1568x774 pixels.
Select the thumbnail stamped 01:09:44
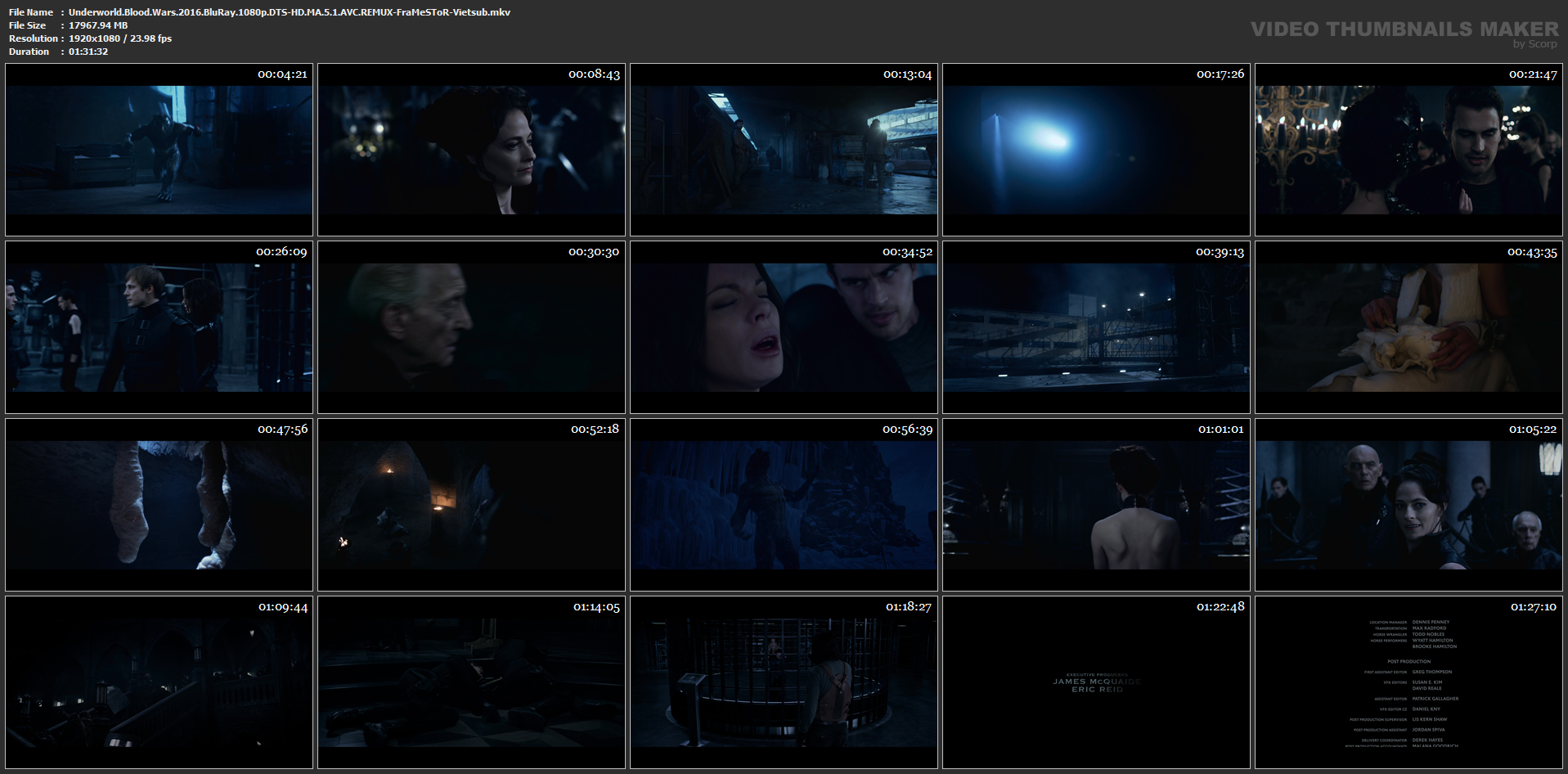[x=159, y=682]
